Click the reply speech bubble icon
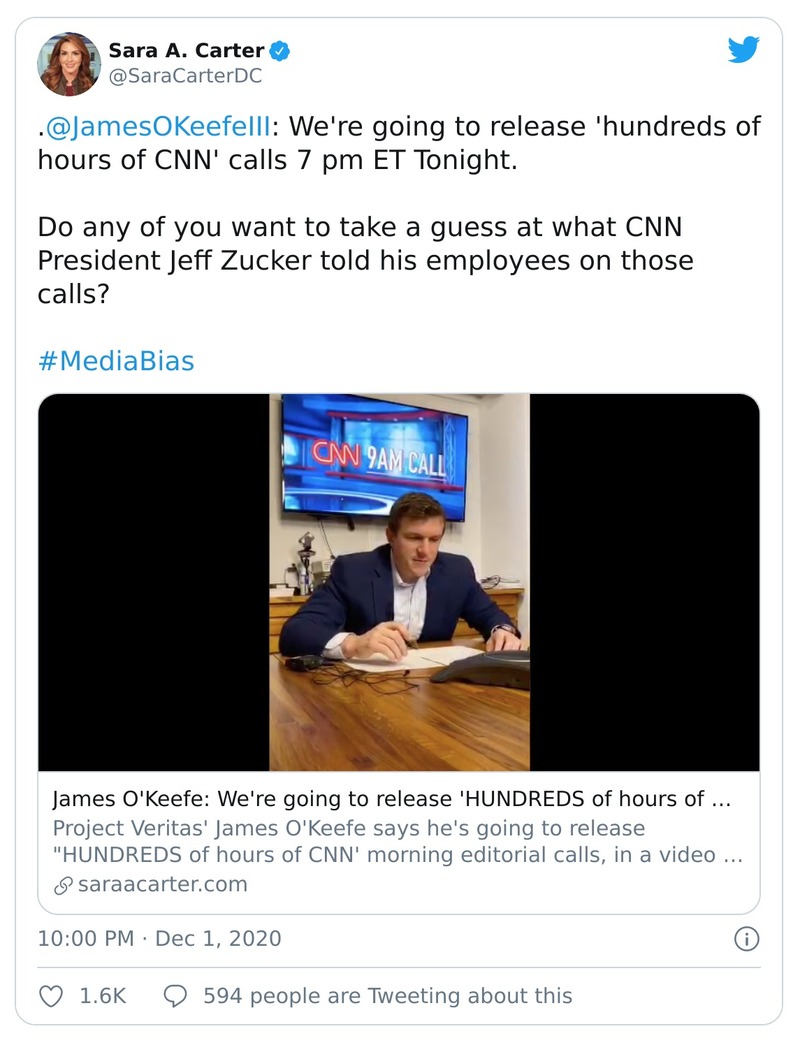This screenshot has height=1045, width=800. [175, 996]
